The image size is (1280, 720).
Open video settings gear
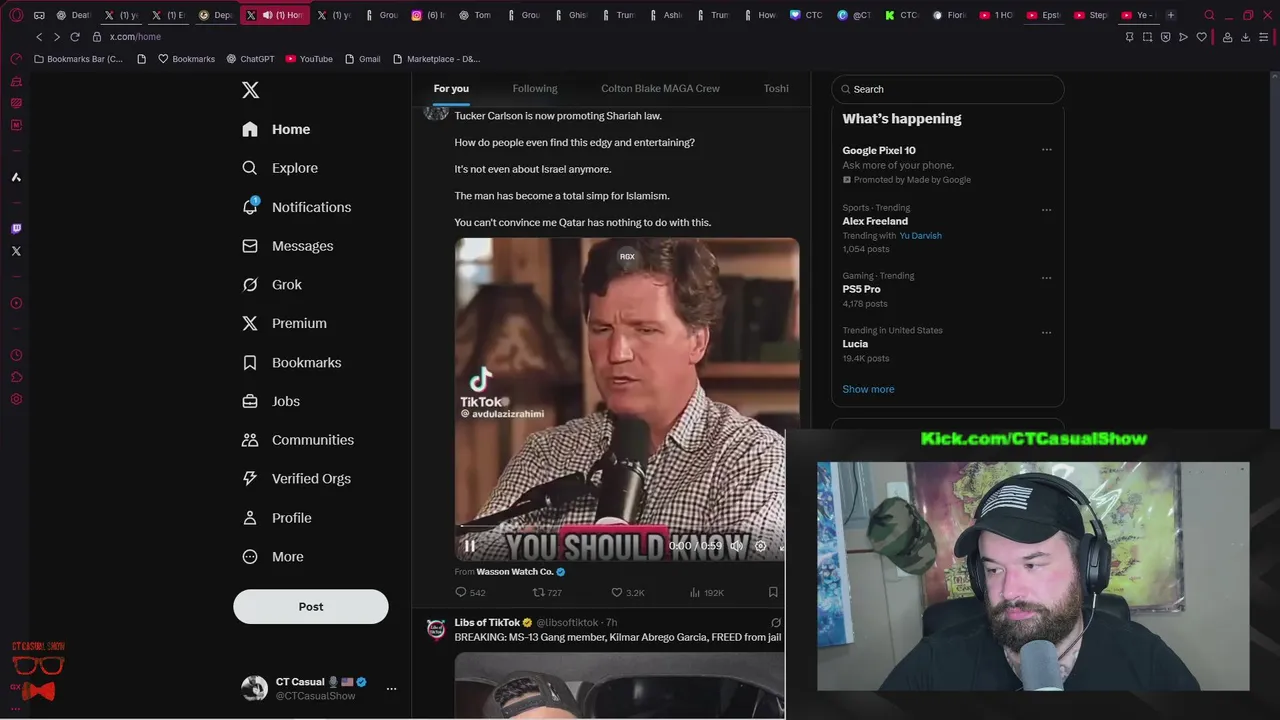tap(760, 546)
